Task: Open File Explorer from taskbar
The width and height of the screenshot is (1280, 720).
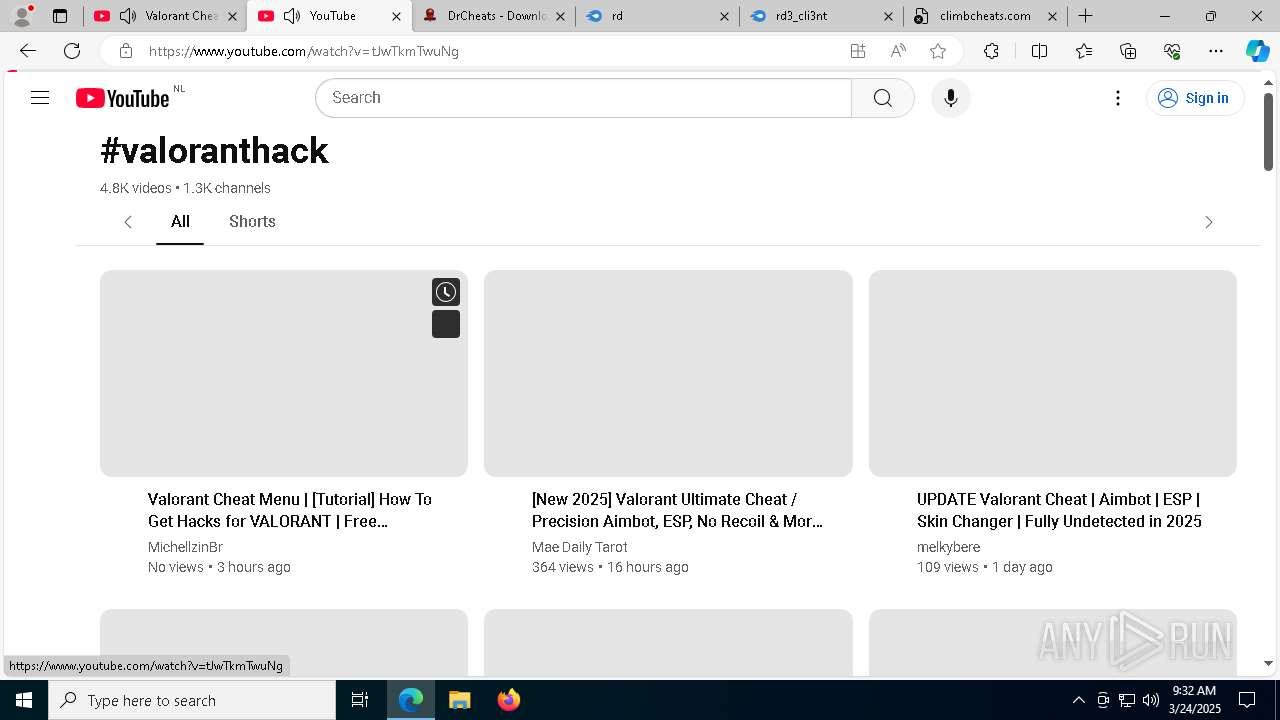Action: (x=459, y=700)
